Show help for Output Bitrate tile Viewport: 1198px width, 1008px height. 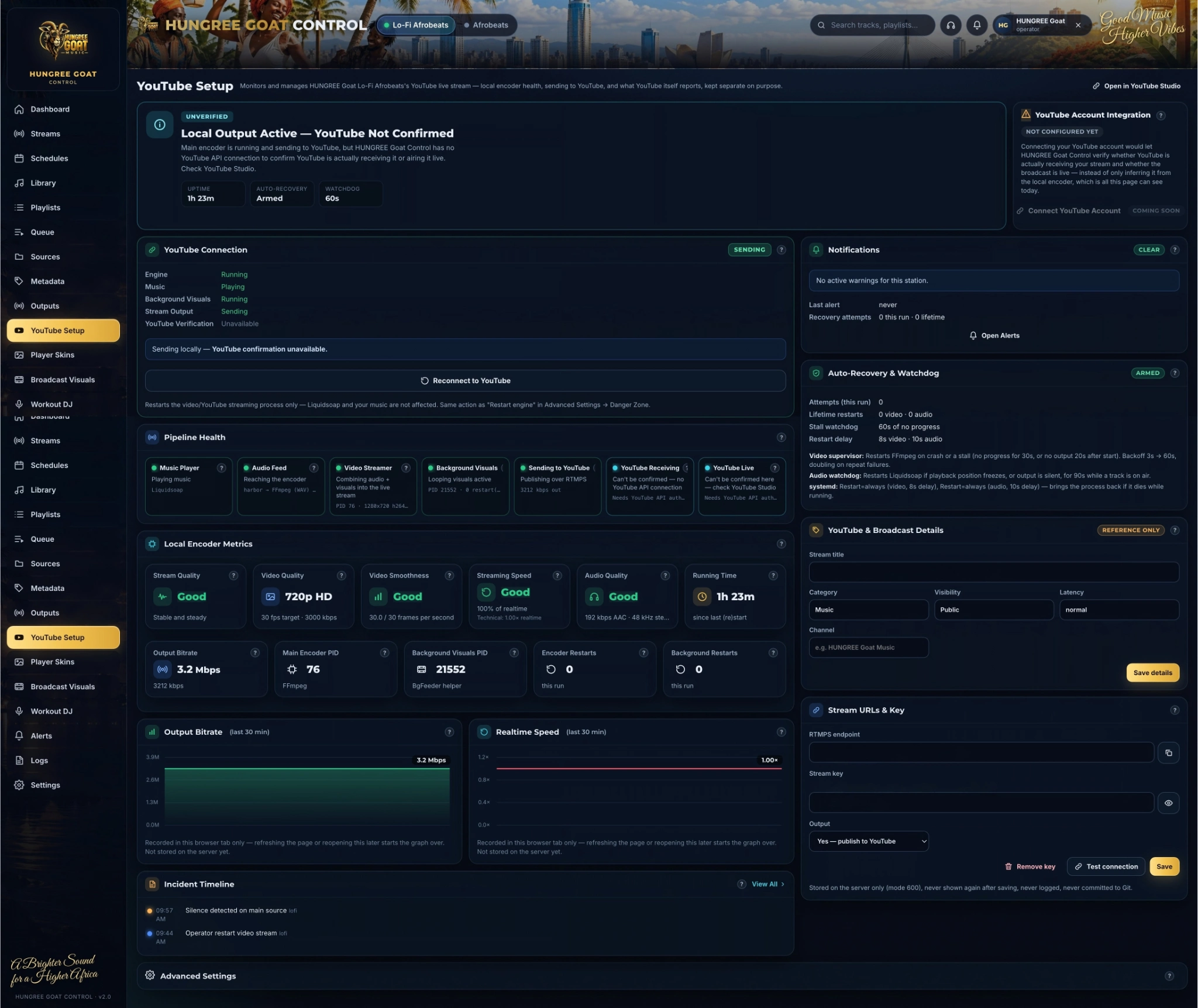tap(255, 653)
